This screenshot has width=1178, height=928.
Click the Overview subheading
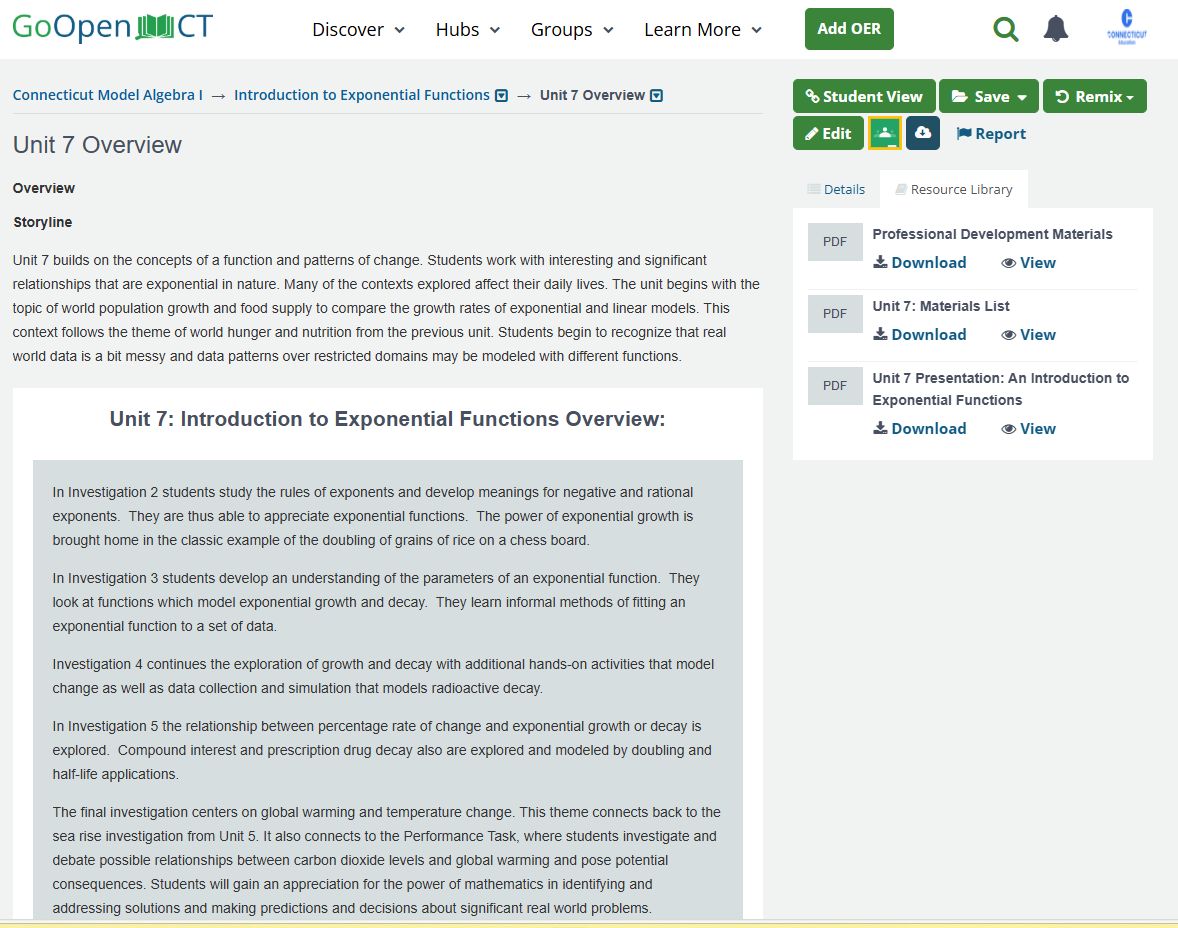coord(44,189)
